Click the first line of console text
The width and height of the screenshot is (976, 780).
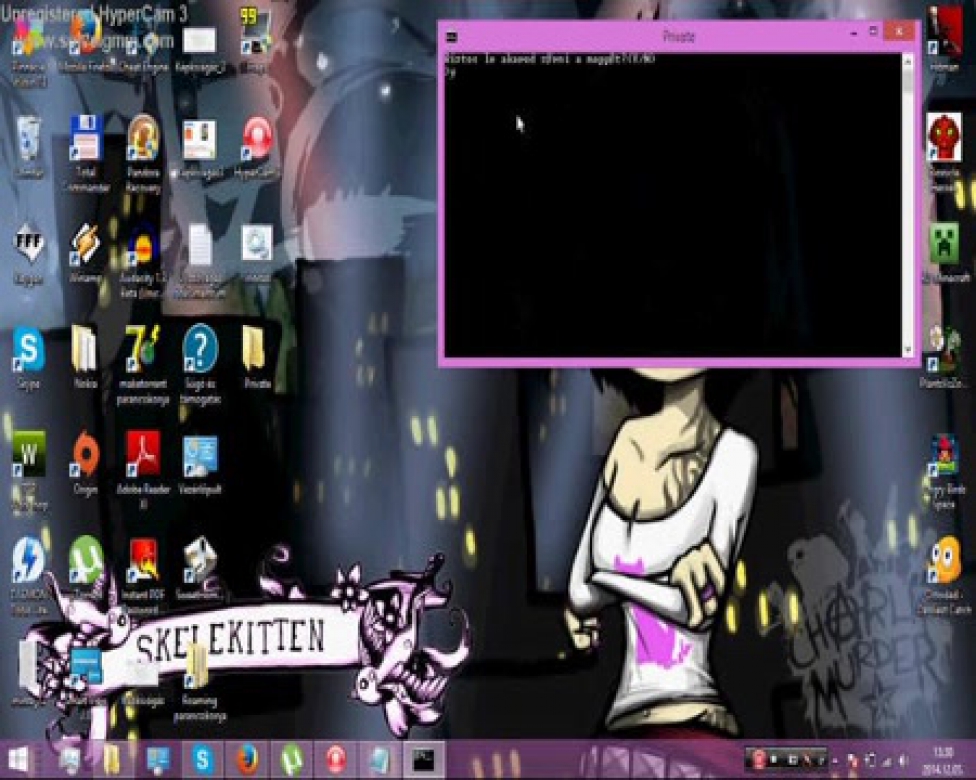click(x=550, y=59)
